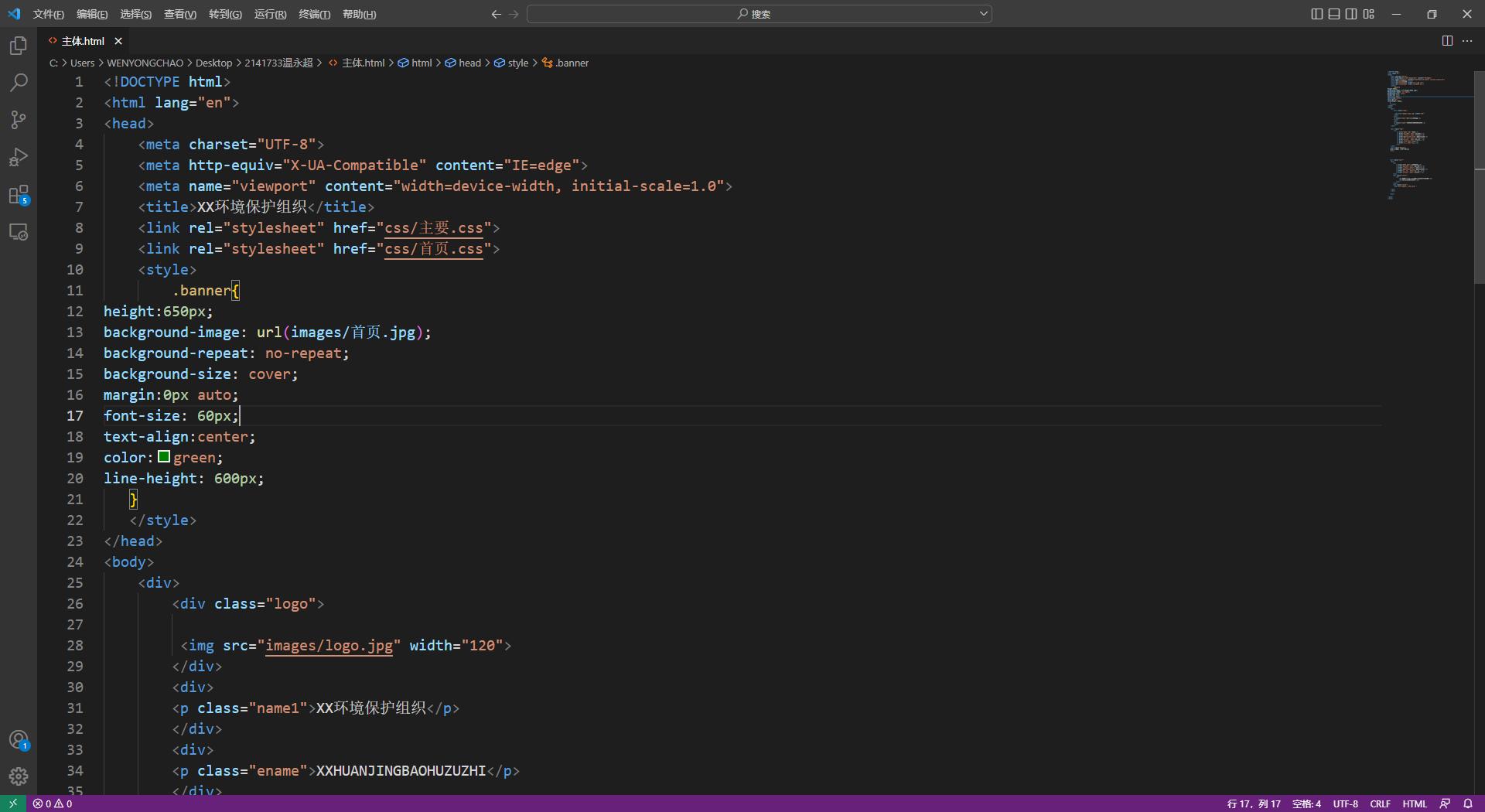
Task: Expand the command center search dropdown arrow
Action: click(x=984, y=14)
